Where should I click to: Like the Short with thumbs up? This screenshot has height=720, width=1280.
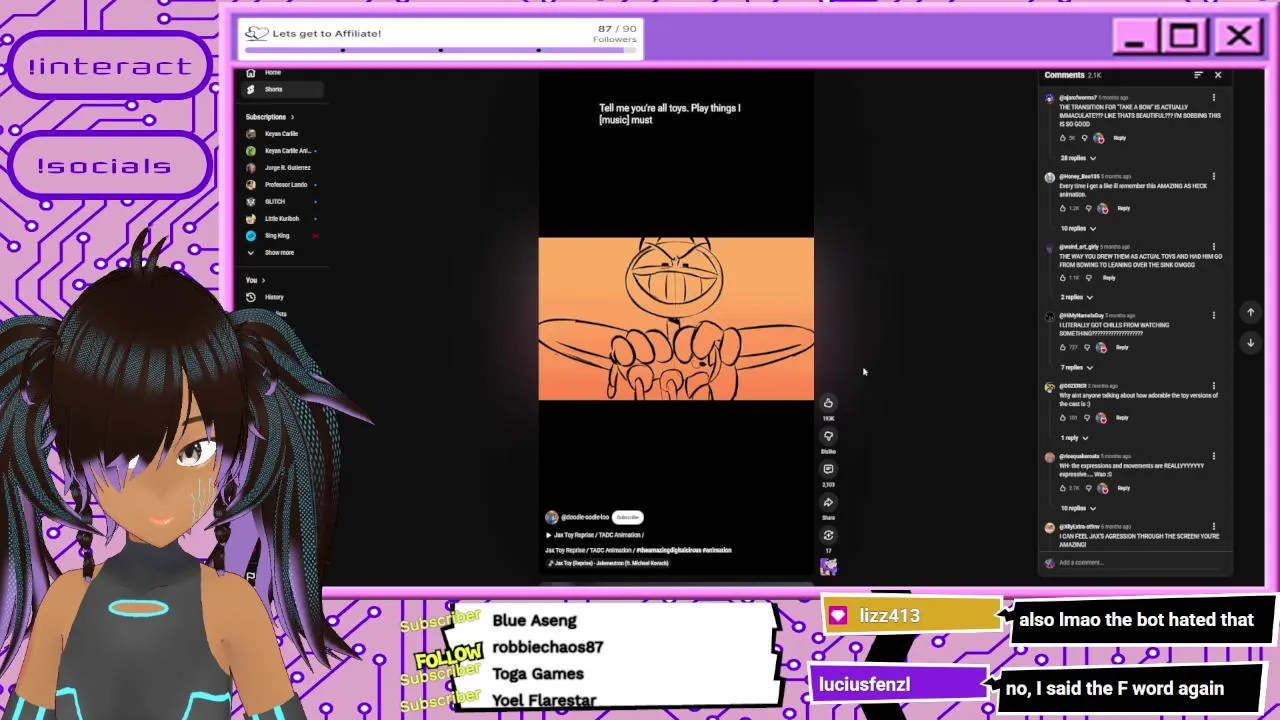[828, 403]
